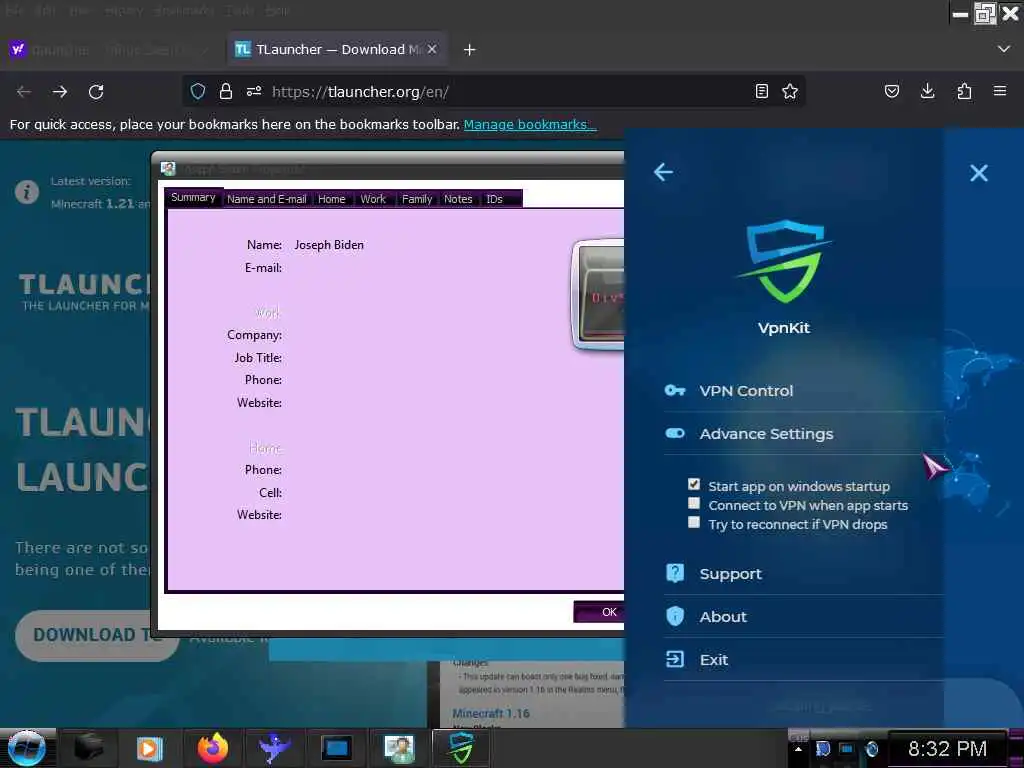Click the question mark Support icon
Viewport: 1024px width, 768px height.
[x=675, y=573]
